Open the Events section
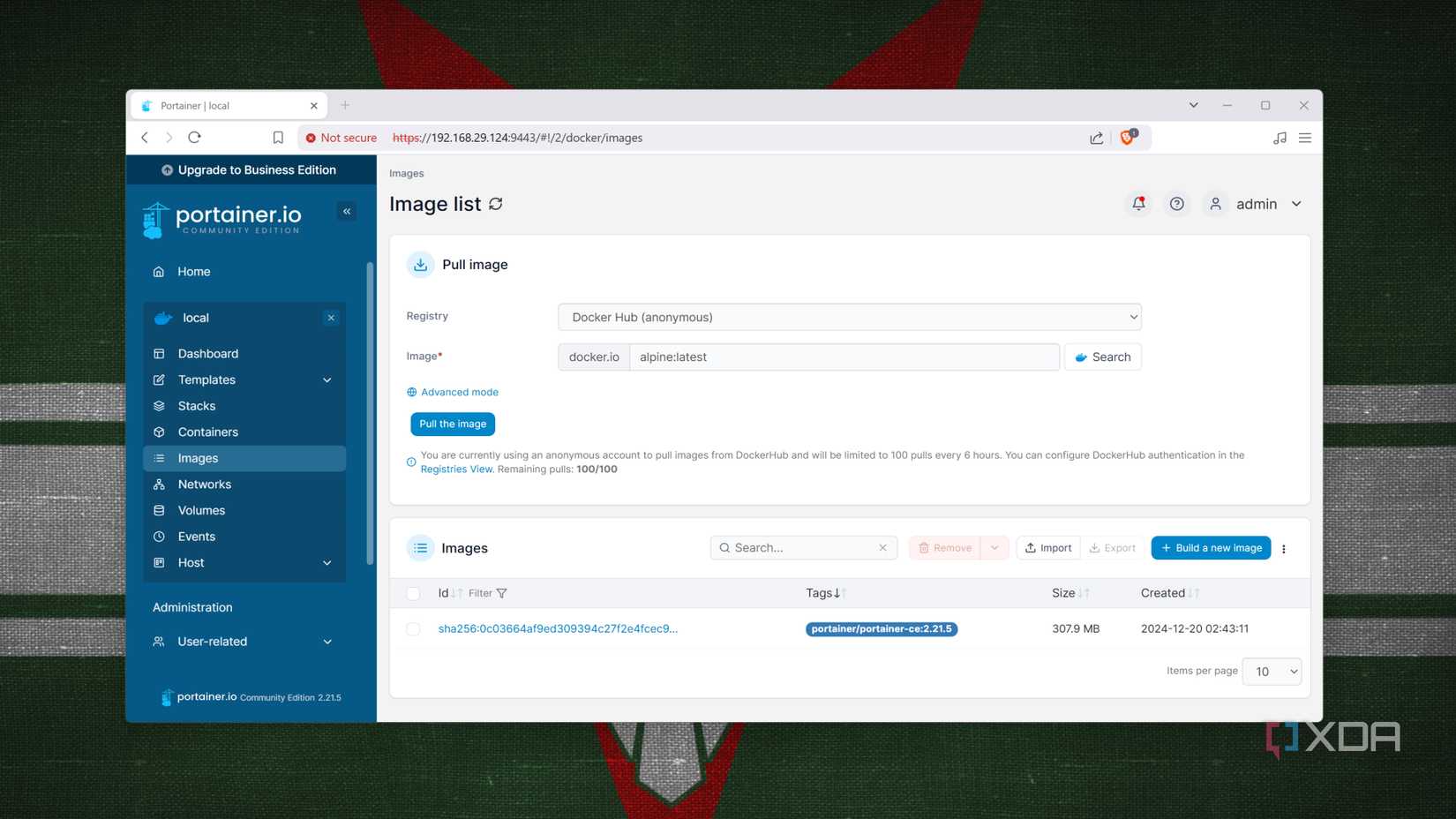This screenshot has height=819, width=1456. (x=196, y=536)
